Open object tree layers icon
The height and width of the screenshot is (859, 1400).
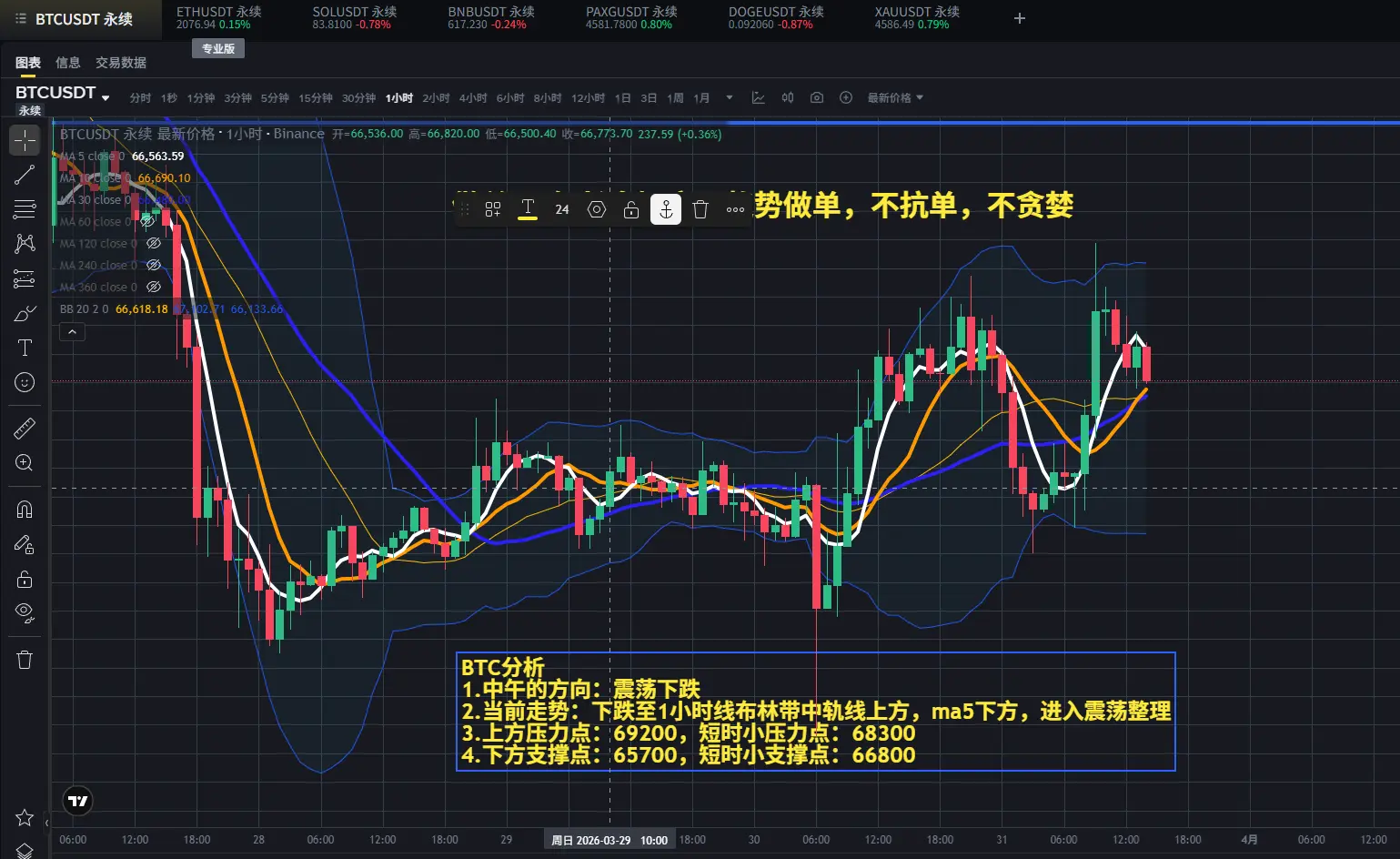[x=25, y=851]
